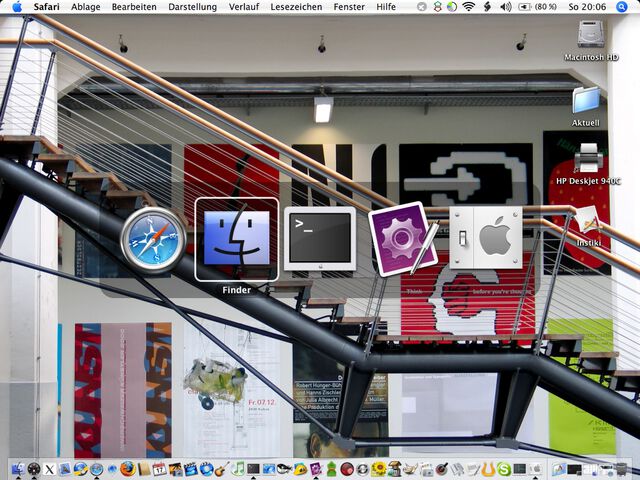This screenshot has width=640, height=480.
Task: Open the Trash in the Dock
Action: coord(621,469)
